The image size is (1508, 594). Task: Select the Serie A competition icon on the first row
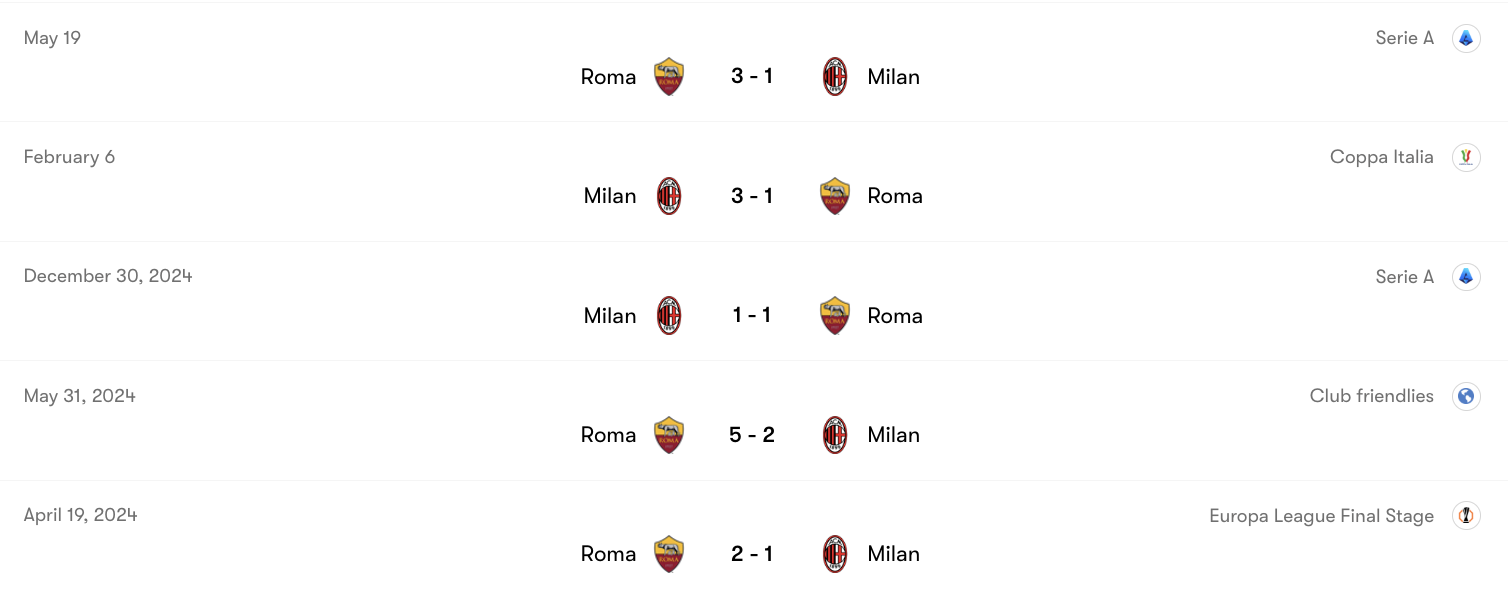click(x=1467, y=37)
